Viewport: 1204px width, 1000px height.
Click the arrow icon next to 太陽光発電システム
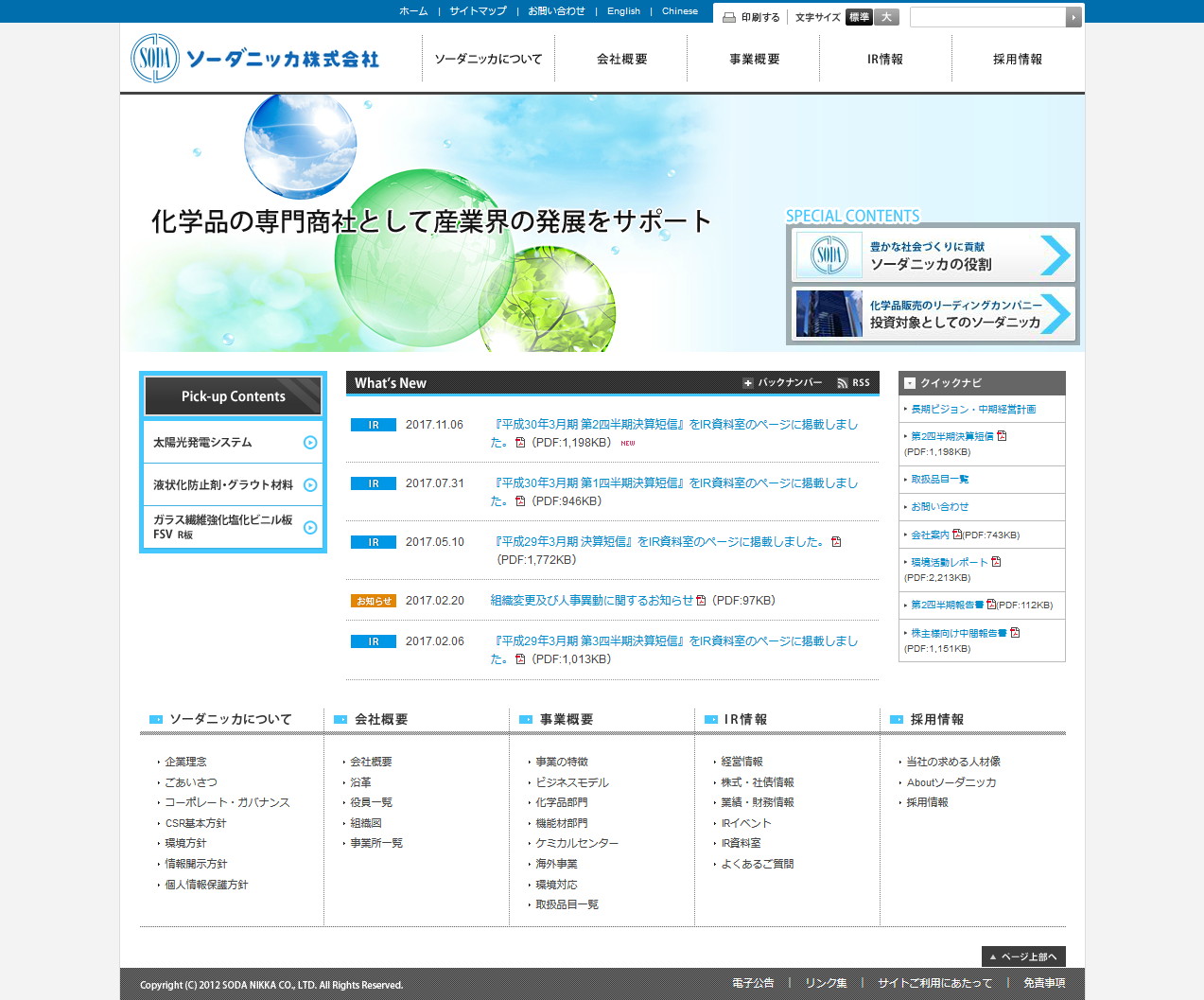click(310, 443)
